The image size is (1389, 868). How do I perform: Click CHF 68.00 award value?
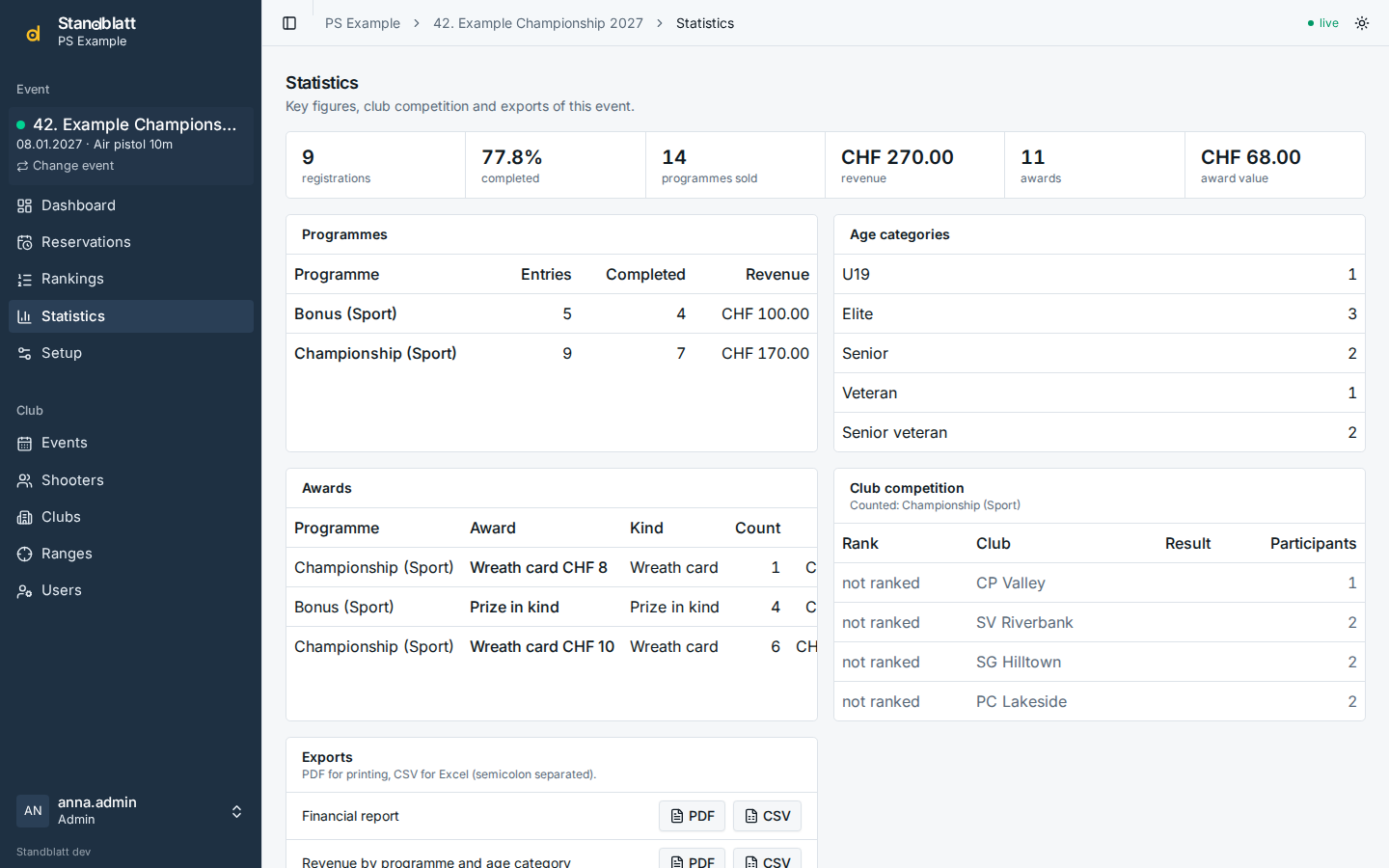(x=1251, y=157)
